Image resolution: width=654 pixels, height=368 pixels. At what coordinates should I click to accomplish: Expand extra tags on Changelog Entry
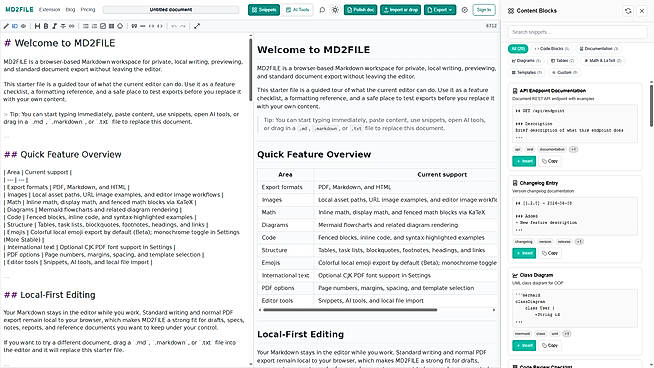579,242
